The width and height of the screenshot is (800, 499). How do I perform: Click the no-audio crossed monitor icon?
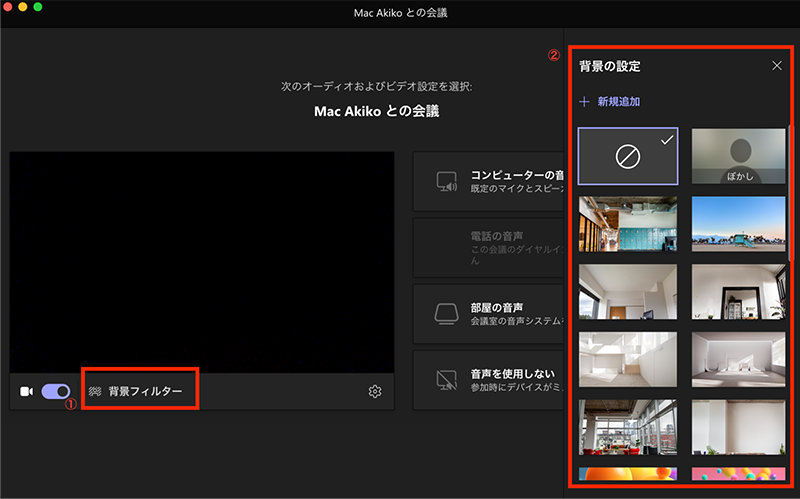[x=446, y=380]
